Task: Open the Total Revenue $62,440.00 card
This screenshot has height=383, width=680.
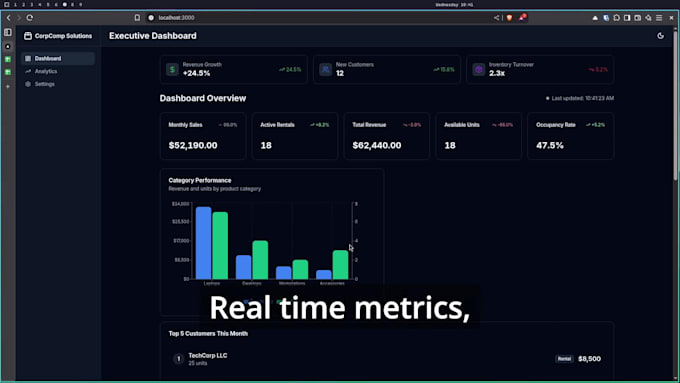Action: coord(387,136)
